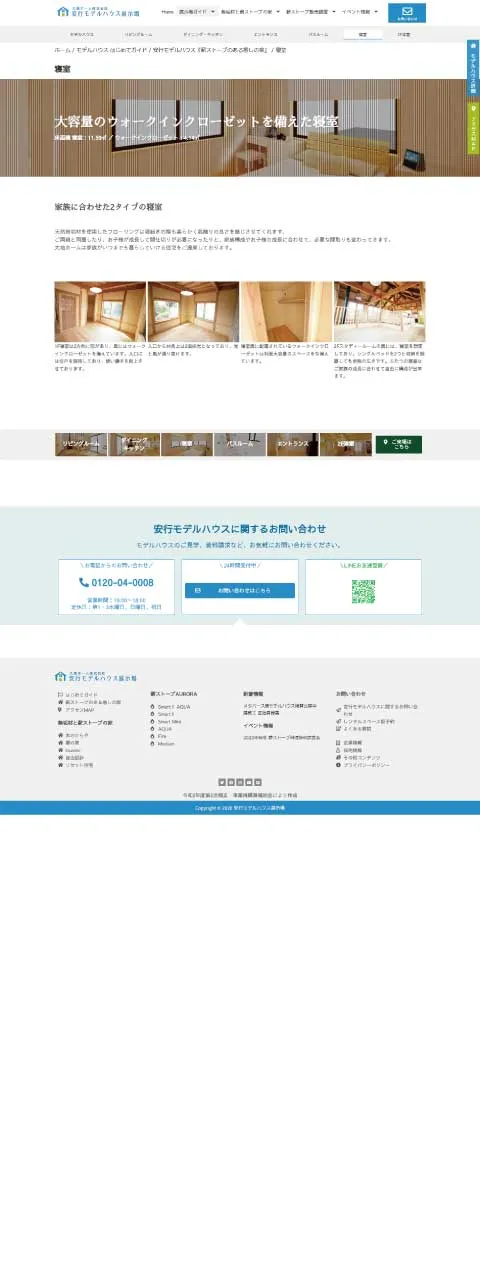Image resolution: width=480 pixels, height=1280 pixels.
Task: Click the Home link in top navigation
Action: click(167, 12)
